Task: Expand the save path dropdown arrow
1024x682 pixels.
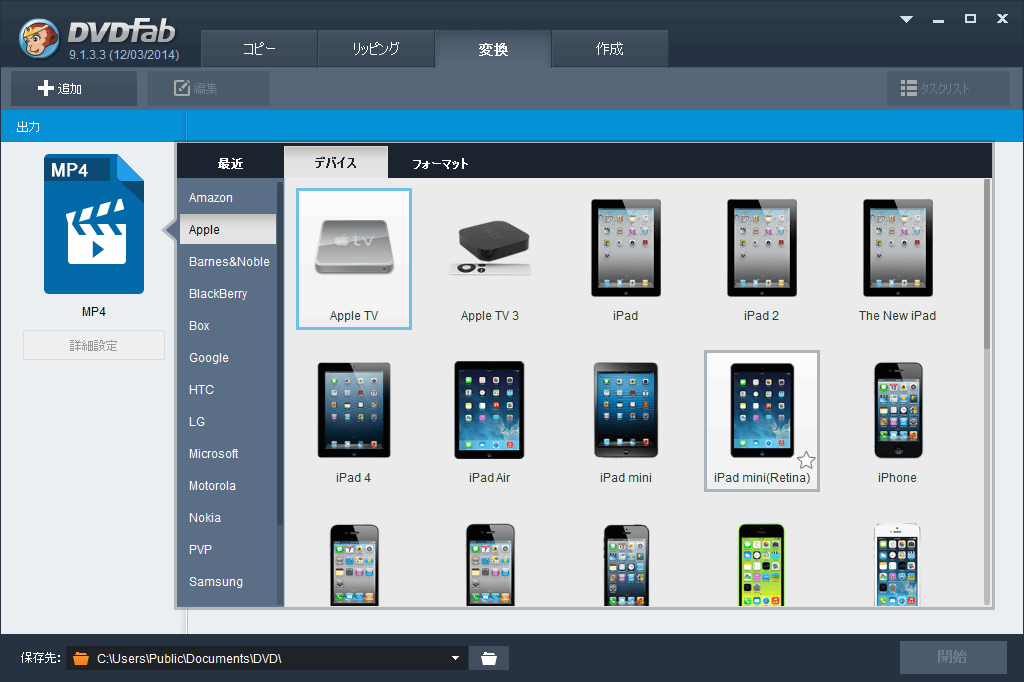Action: click(455, 658)
